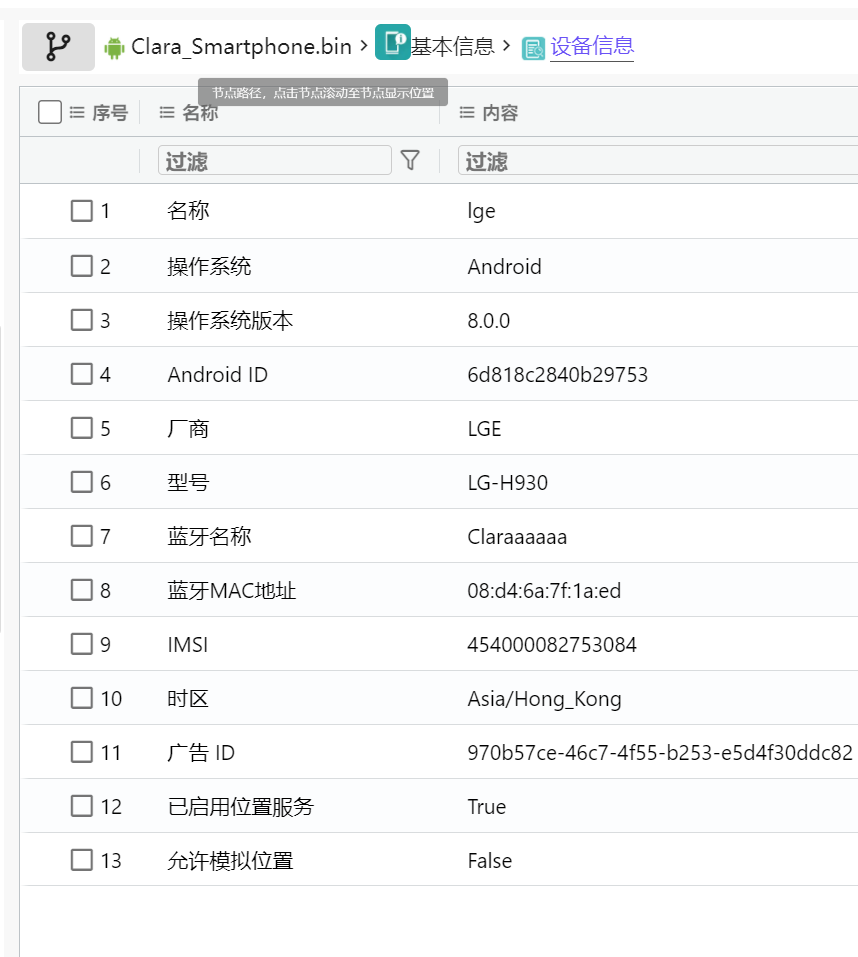Sort by the 序号 column header
858x957 pixels.
[x=110, y=113]
